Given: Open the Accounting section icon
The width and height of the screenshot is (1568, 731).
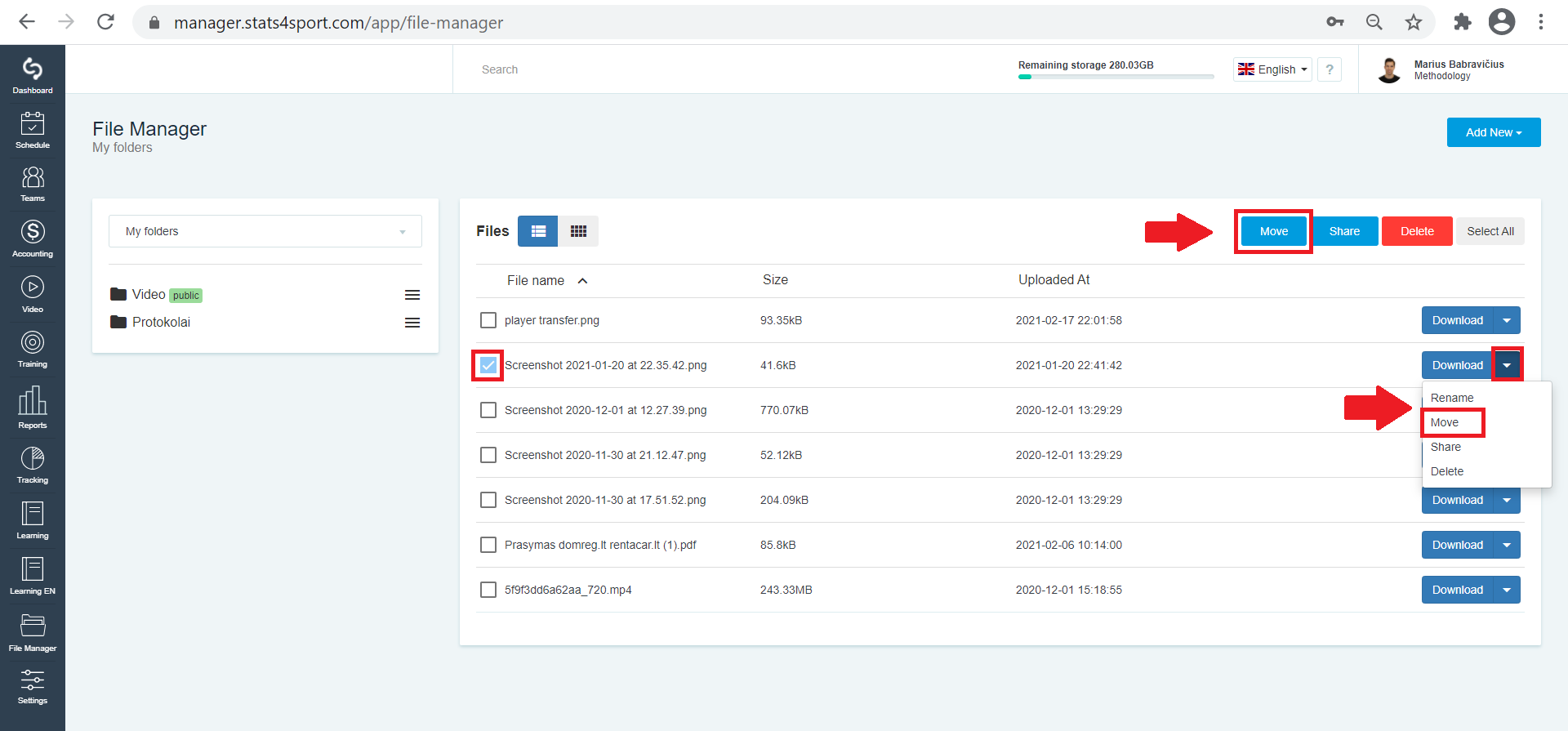Looking at the screenshot, I should pyautogui.click(x=33, y=238).
